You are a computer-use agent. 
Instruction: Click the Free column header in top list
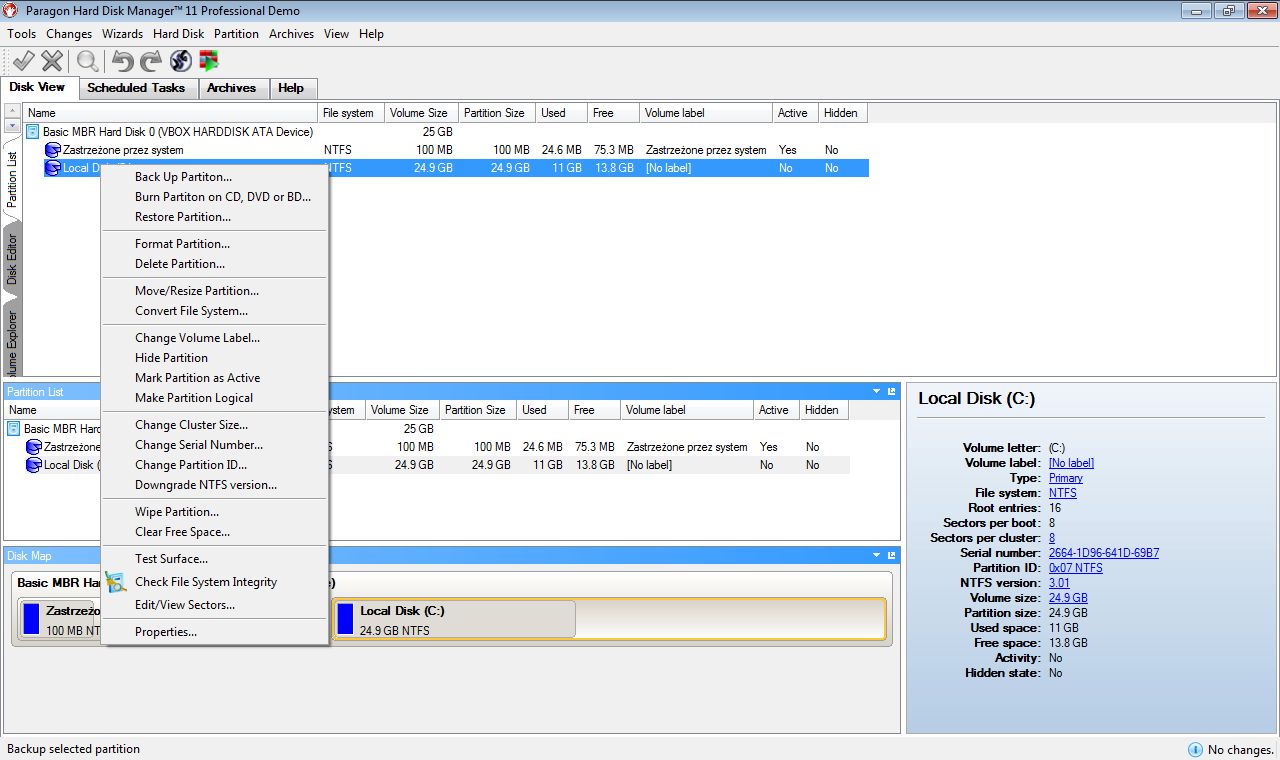(612, 113)
